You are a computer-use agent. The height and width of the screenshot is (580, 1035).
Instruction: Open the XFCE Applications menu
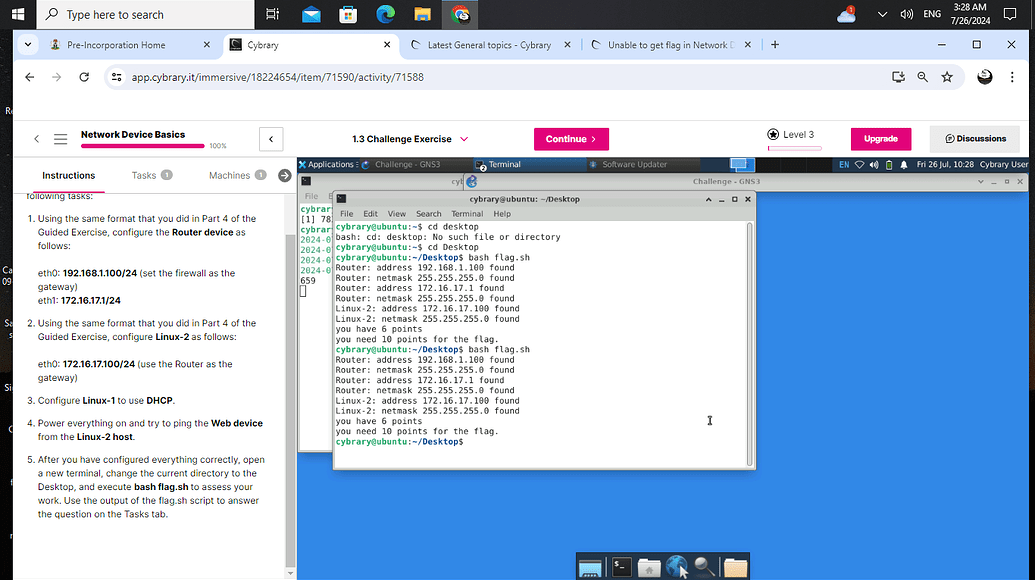click(x=326, y=164)
